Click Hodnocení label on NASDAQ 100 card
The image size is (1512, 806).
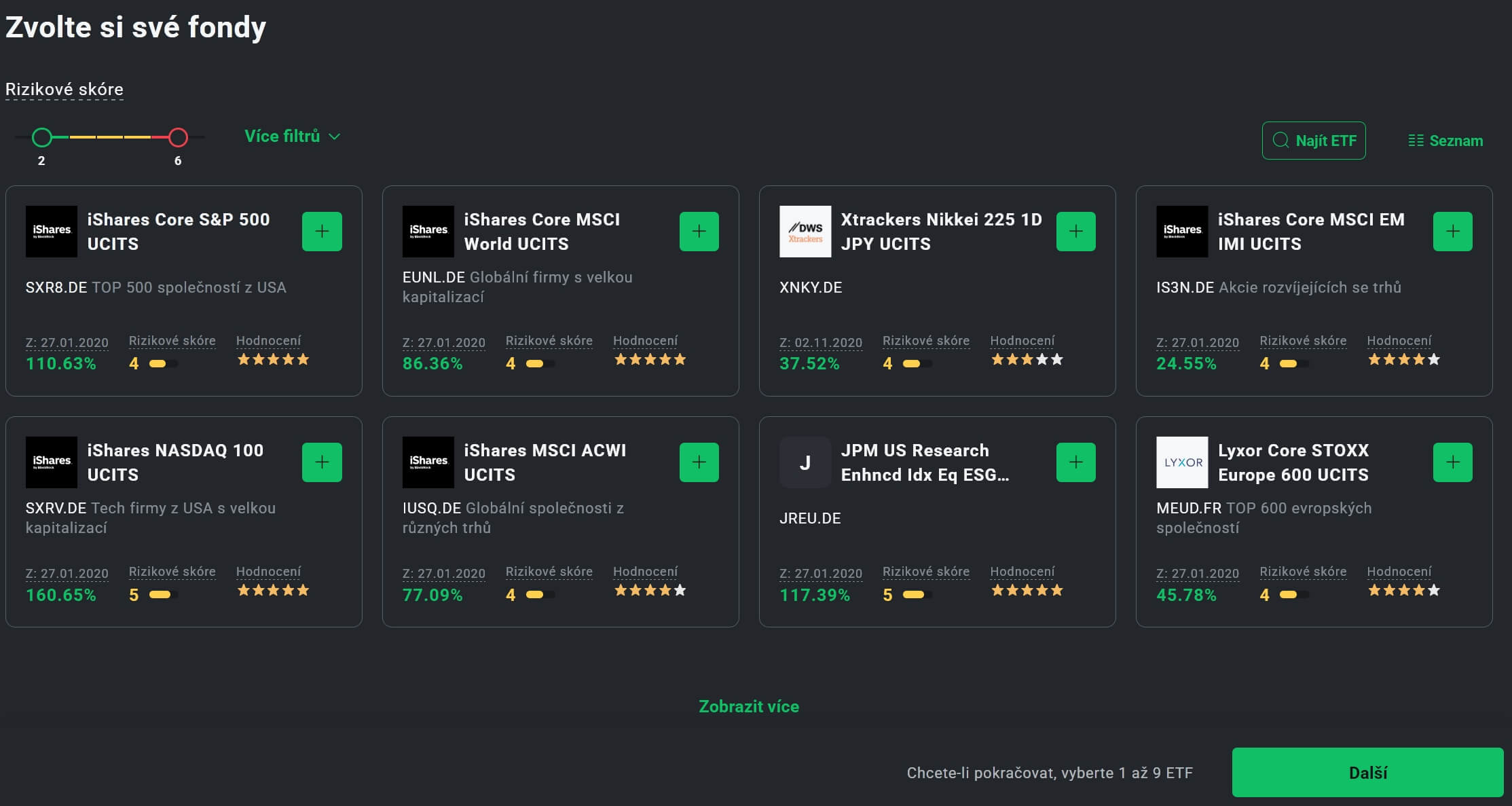[268, 572]
